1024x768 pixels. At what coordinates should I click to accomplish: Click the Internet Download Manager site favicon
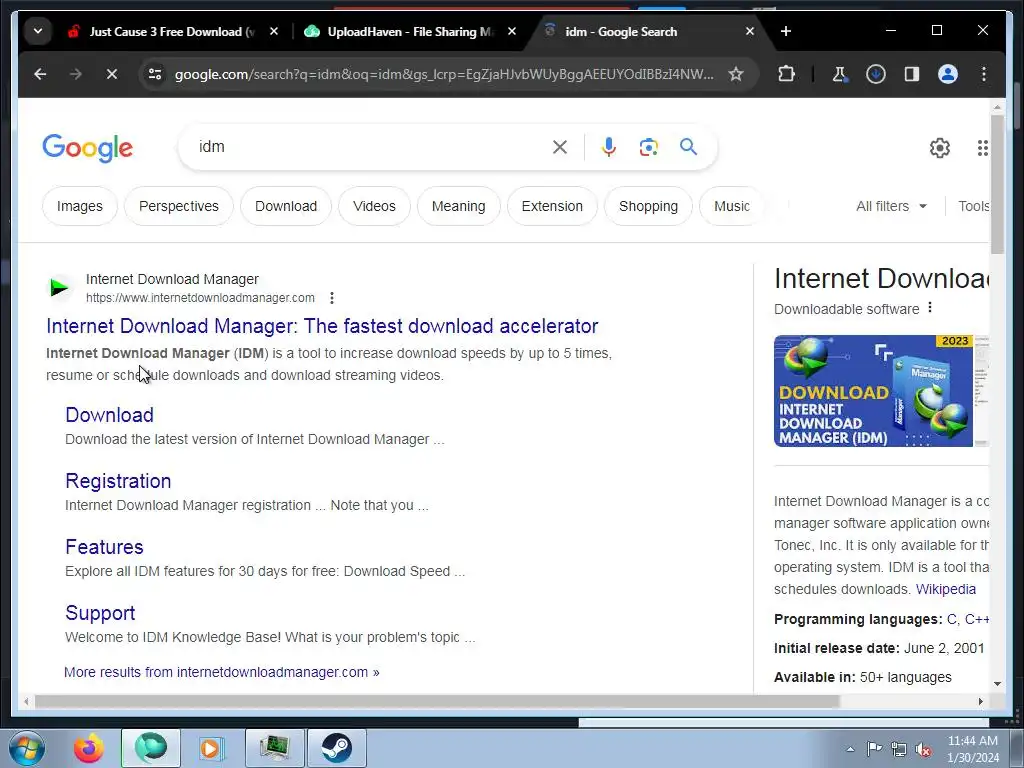(59, 287)
